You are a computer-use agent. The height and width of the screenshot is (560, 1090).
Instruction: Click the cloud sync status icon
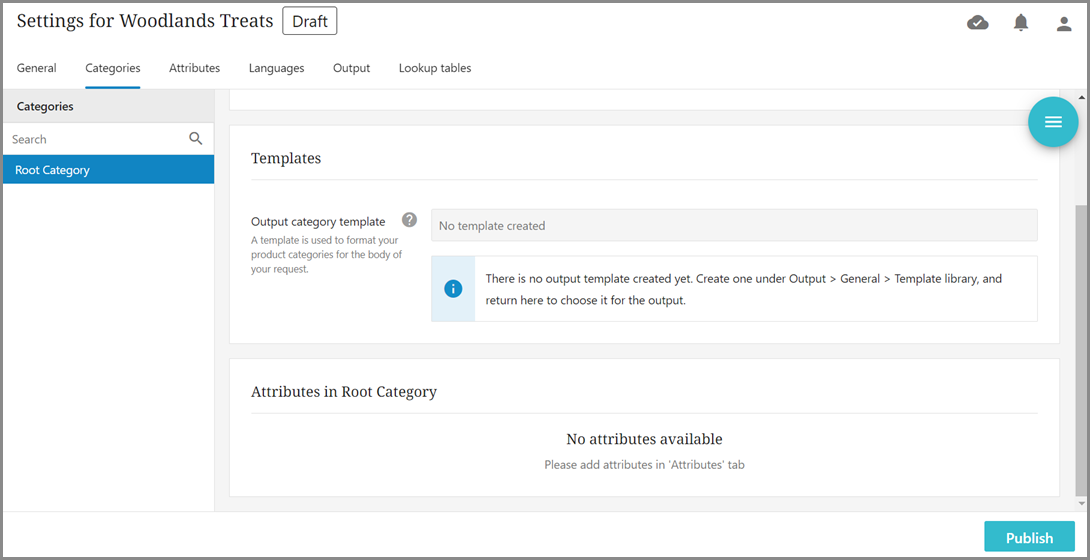pos(977,23)
